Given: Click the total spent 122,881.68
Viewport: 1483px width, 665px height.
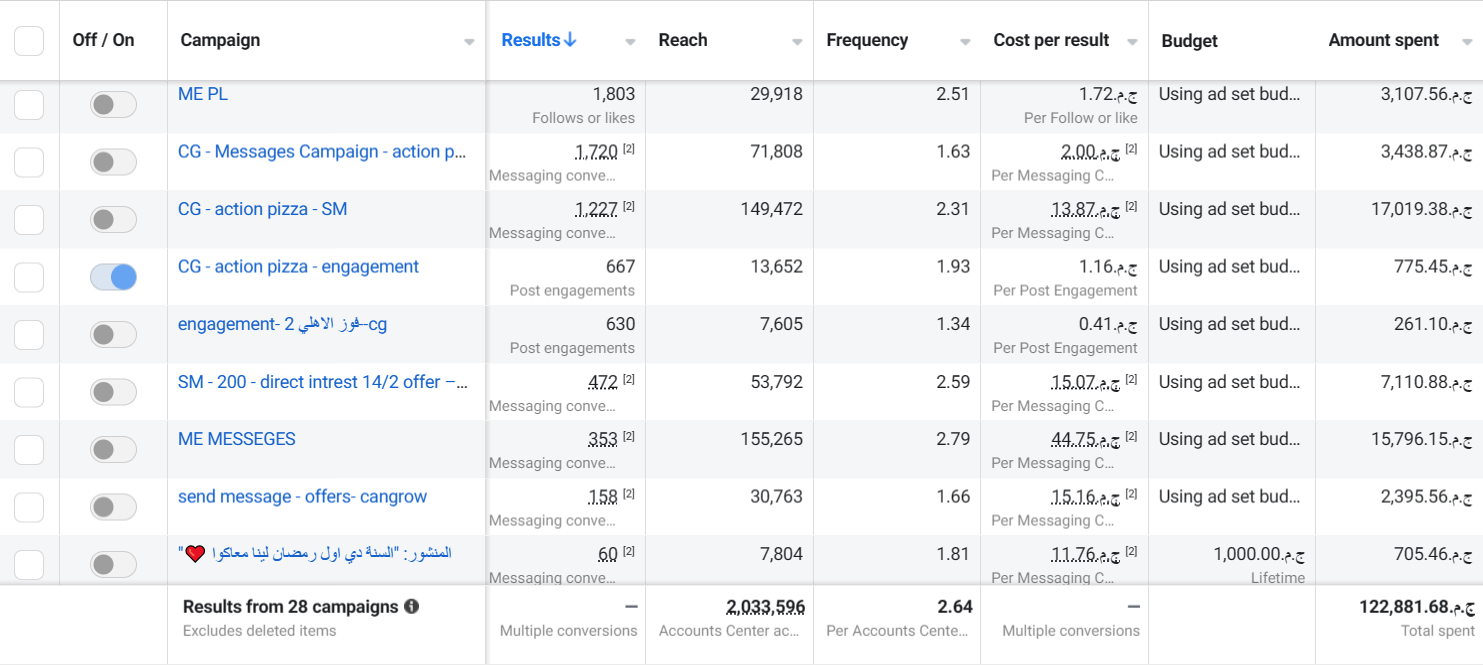Looking at the screenshot, I should pos(1416,607).
